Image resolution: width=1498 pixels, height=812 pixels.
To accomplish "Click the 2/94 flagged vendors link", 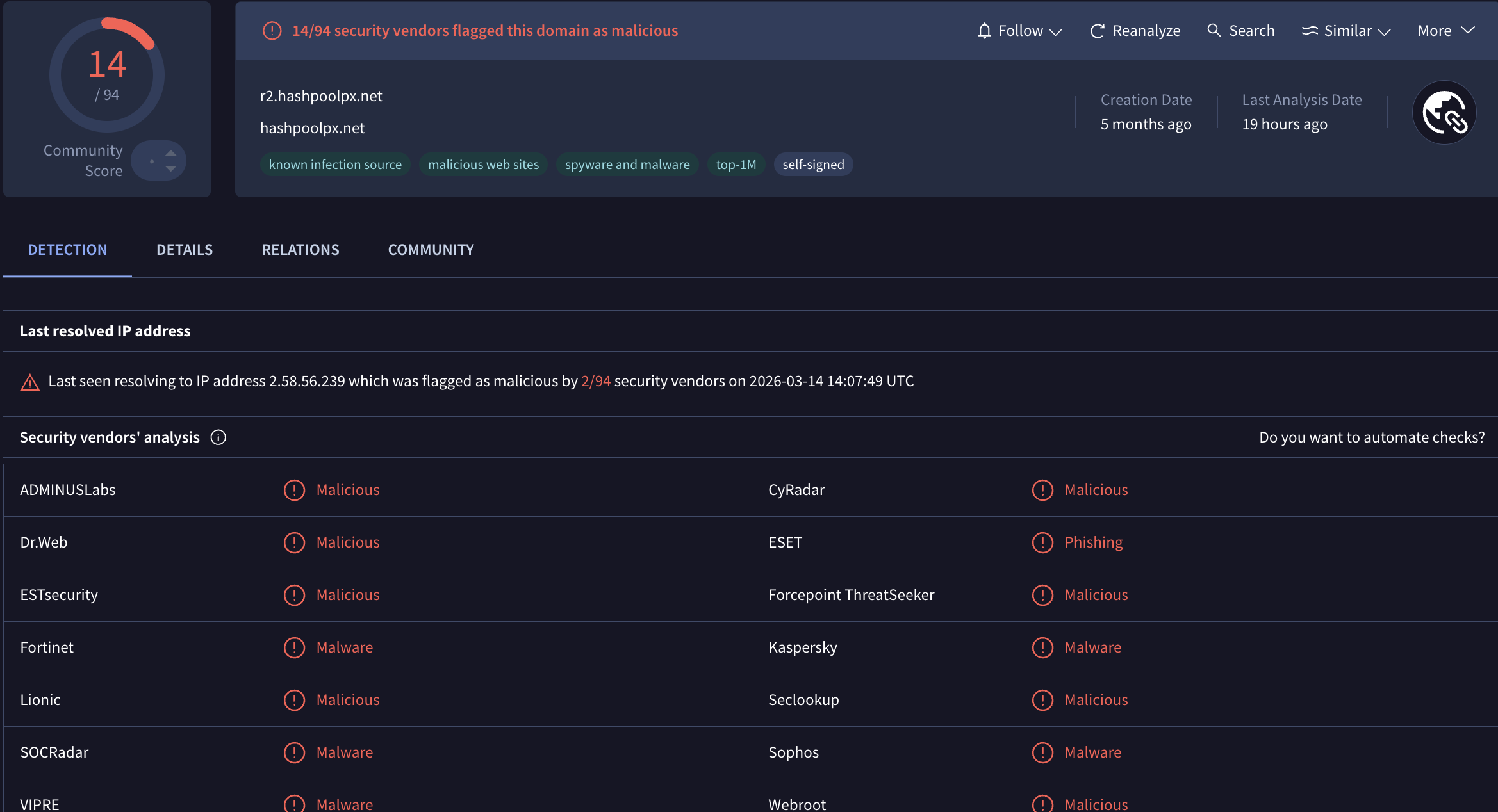I will (x=595, y=381).
